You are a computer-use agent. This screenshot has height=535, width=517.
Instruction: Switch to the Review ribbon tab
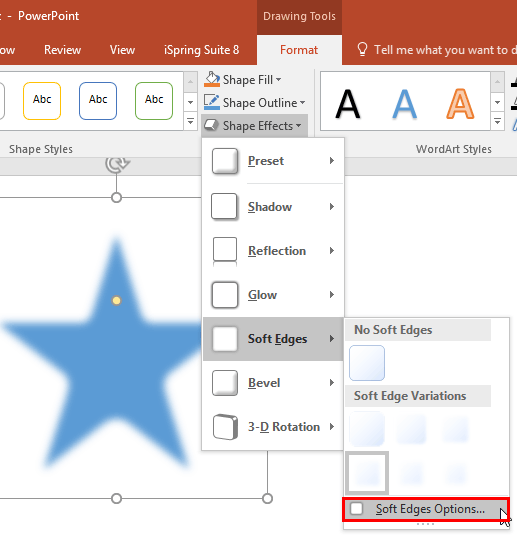click(62, 50)
